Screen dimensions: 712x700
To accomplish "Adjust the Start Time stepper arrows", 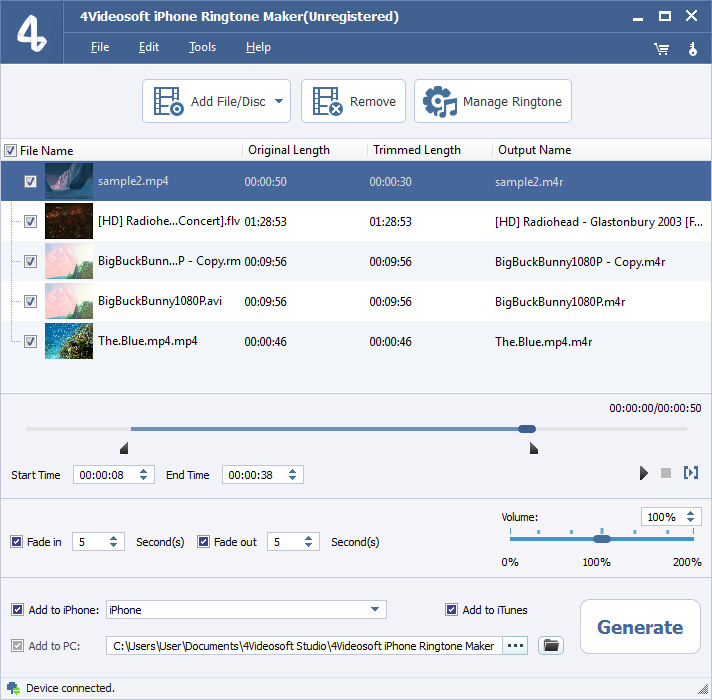I will 143,474.
